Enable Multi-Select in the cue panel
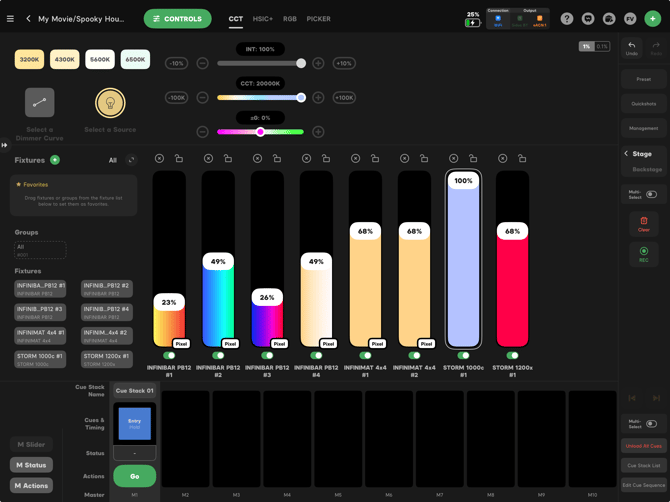 coord(651,424)
